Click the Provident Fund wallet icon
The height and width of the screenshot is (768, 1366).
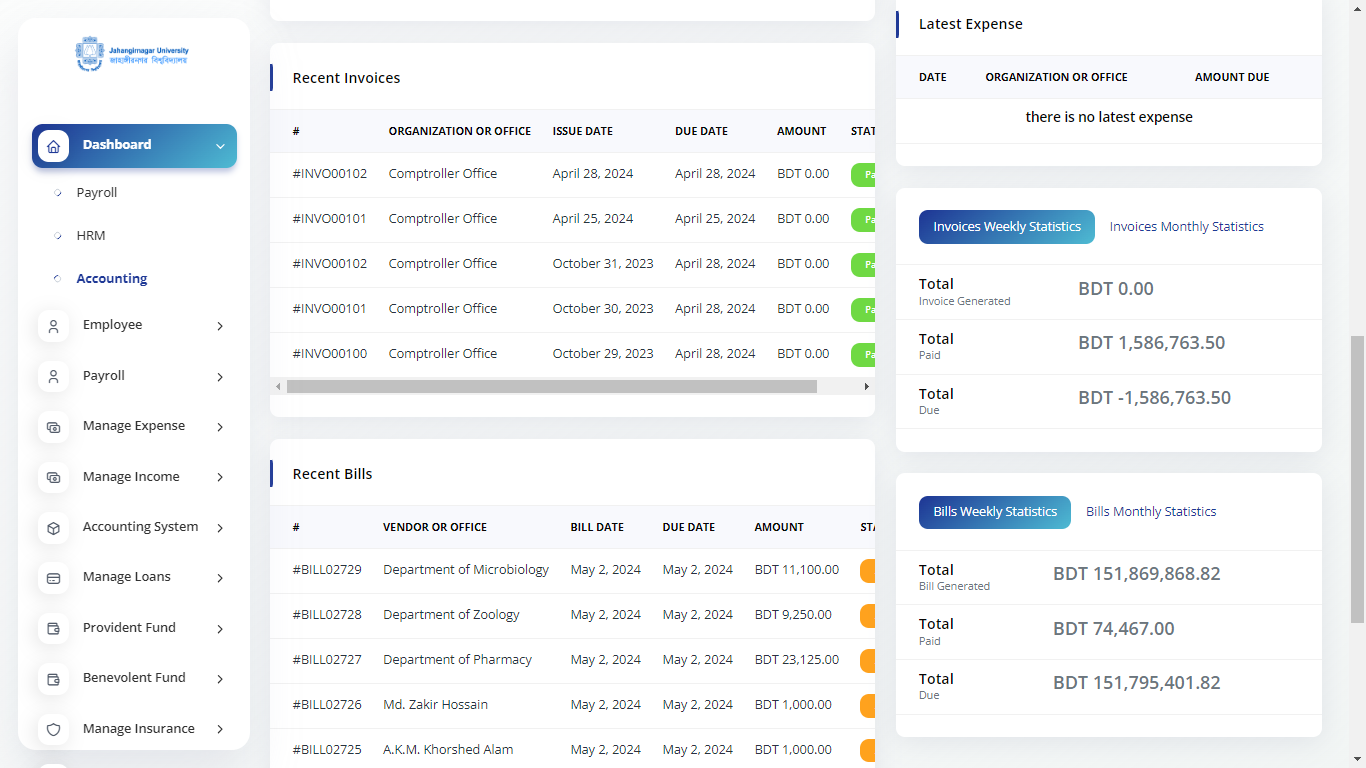point(54,629)
